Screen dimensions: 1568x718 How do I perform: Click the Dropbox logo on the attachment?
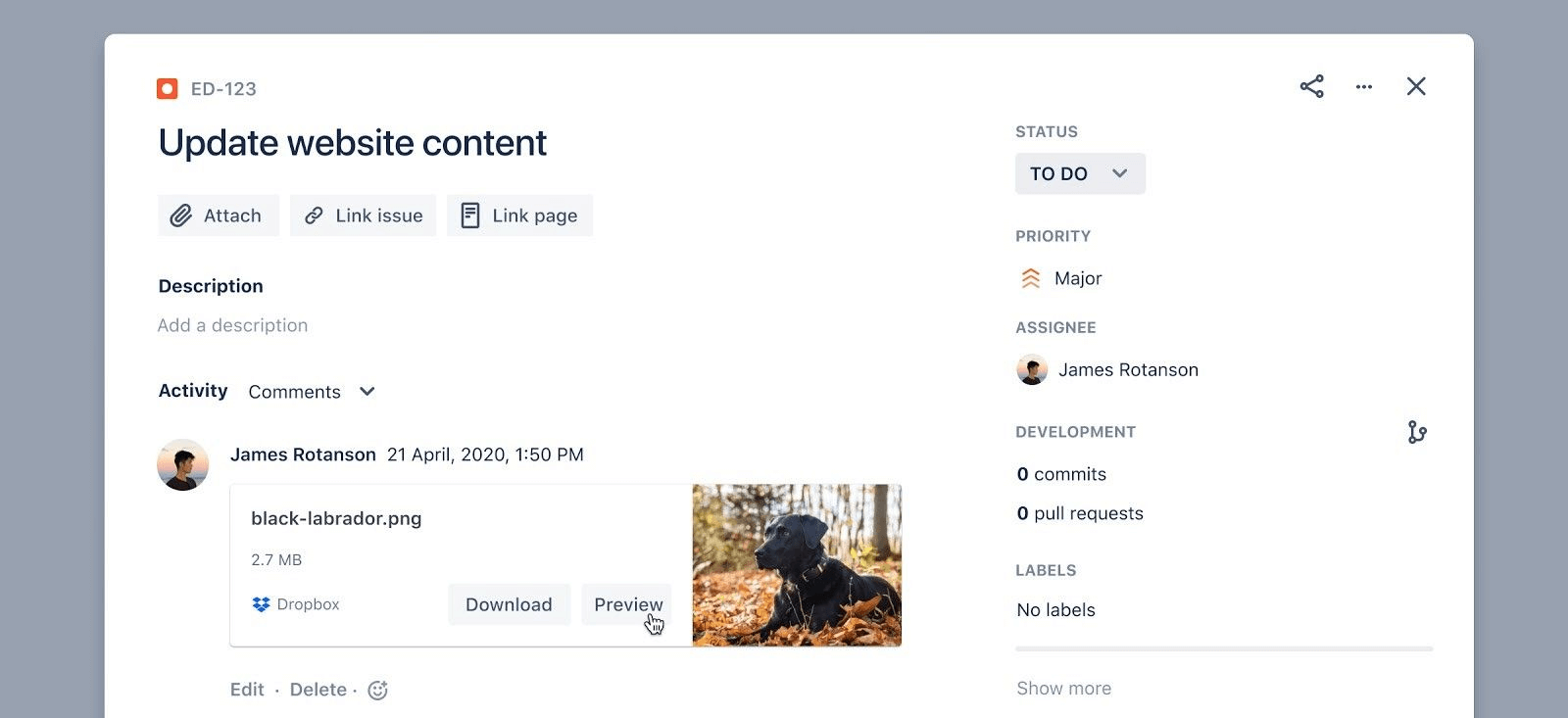click(261, 605)
